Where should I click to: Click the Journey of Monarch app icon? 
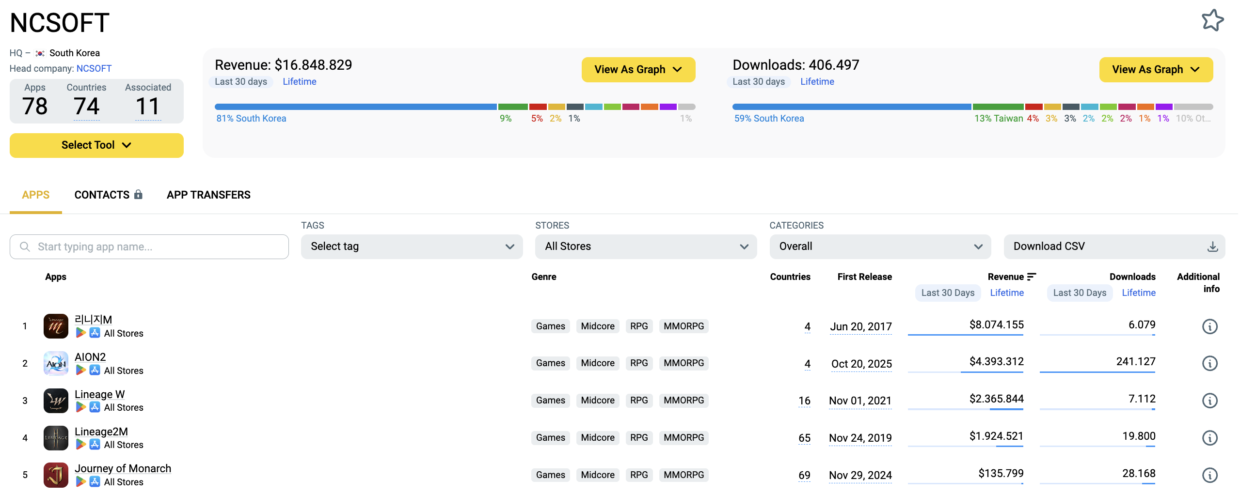(56, 475)
